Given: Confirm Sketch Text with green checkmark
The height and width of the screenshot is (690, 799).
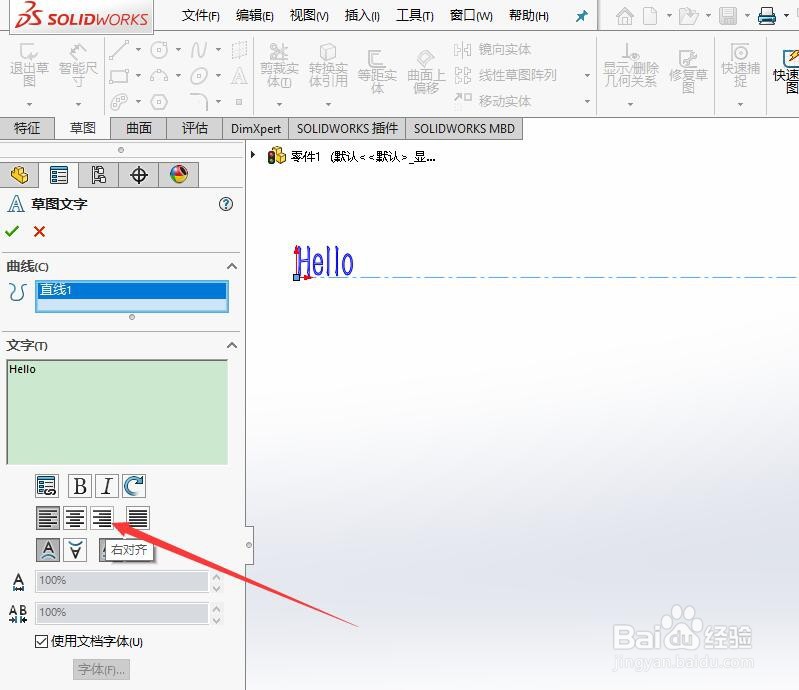Looking at the screenshot, I should pyautogui.click(x=12, y=231).
